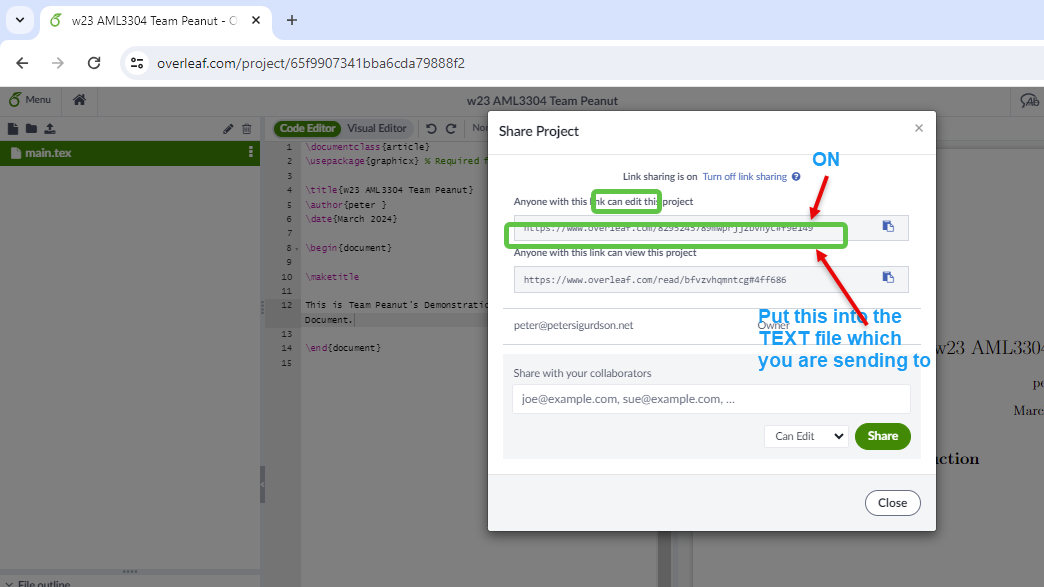Go to the projects home icon

[x=79, y=100]
